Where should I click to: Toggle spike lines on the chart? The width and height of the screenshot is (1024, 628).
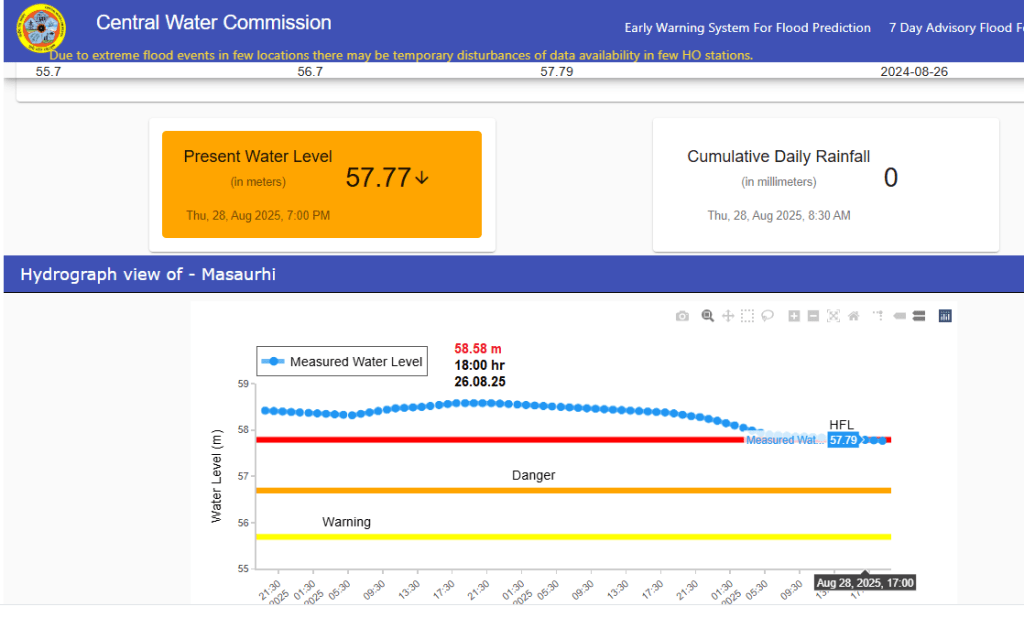(878, 316)
